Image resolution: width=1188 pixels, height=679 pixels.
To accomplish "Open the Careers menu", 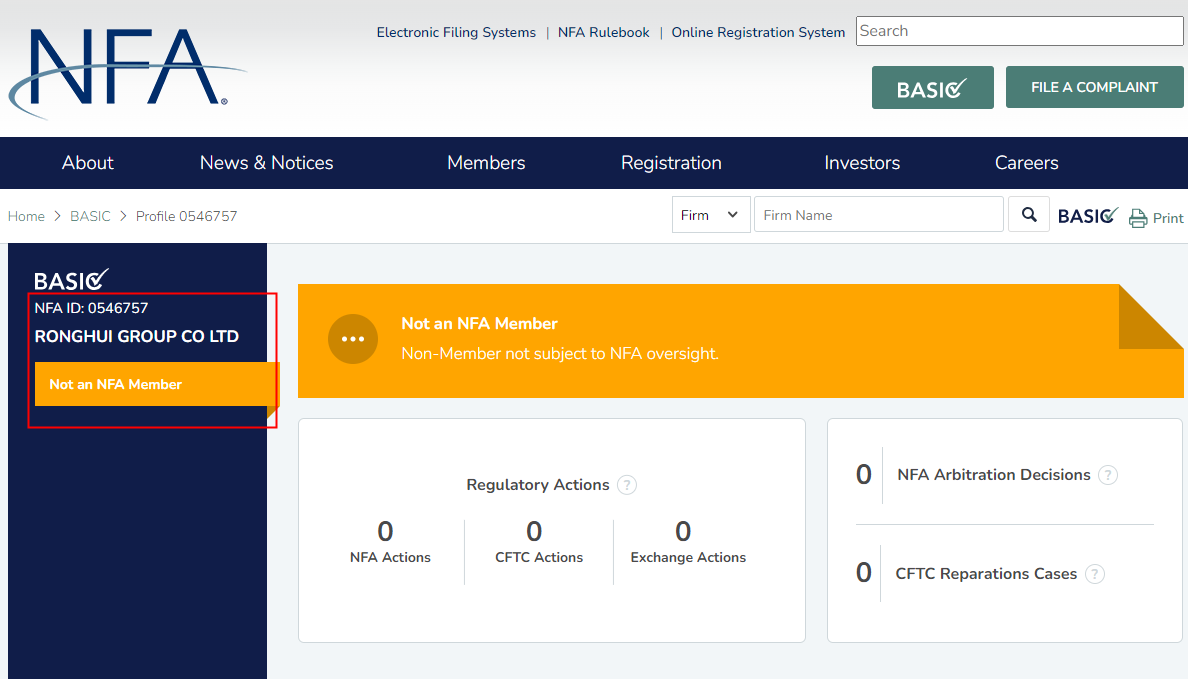I will [x=1027, y=163].
